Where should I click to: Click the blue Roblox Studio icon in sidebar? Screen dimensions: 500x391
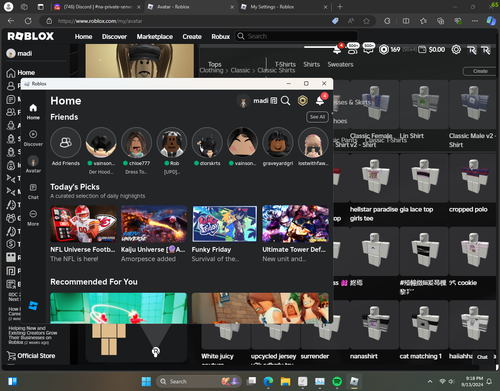click(x=33, y=305)
